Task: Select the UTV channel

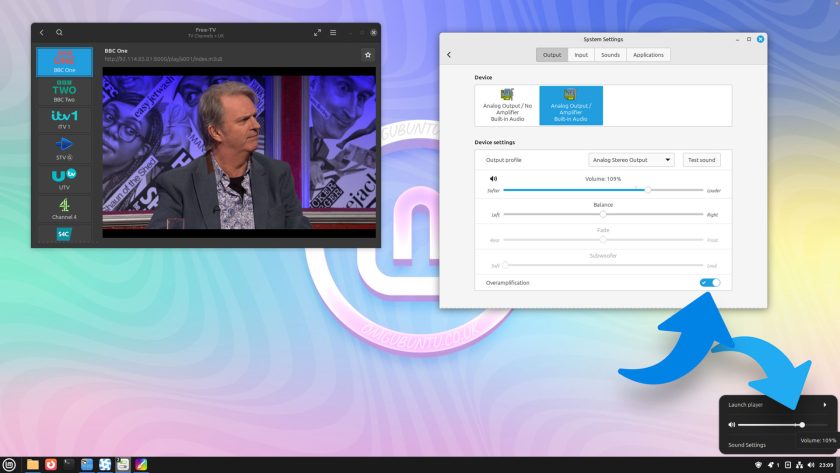Action: pyautogui.click(x=64, y=179)
